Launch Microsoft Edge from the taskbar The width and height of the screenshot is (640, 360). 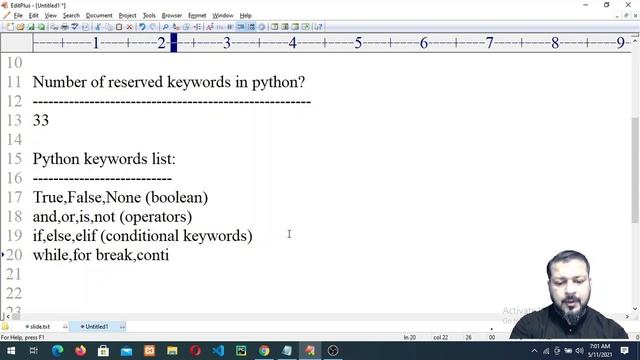coord(58,351)
